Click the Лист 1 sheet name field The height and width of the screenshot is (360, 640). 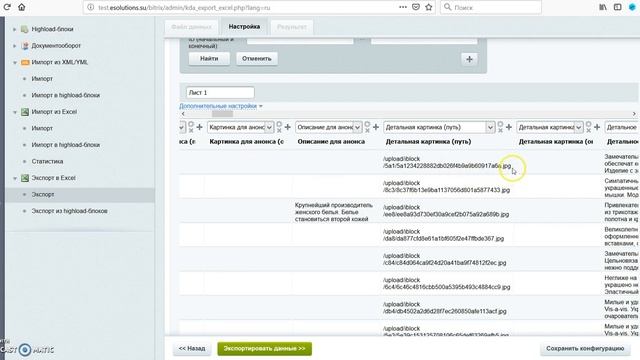point(220,93)
